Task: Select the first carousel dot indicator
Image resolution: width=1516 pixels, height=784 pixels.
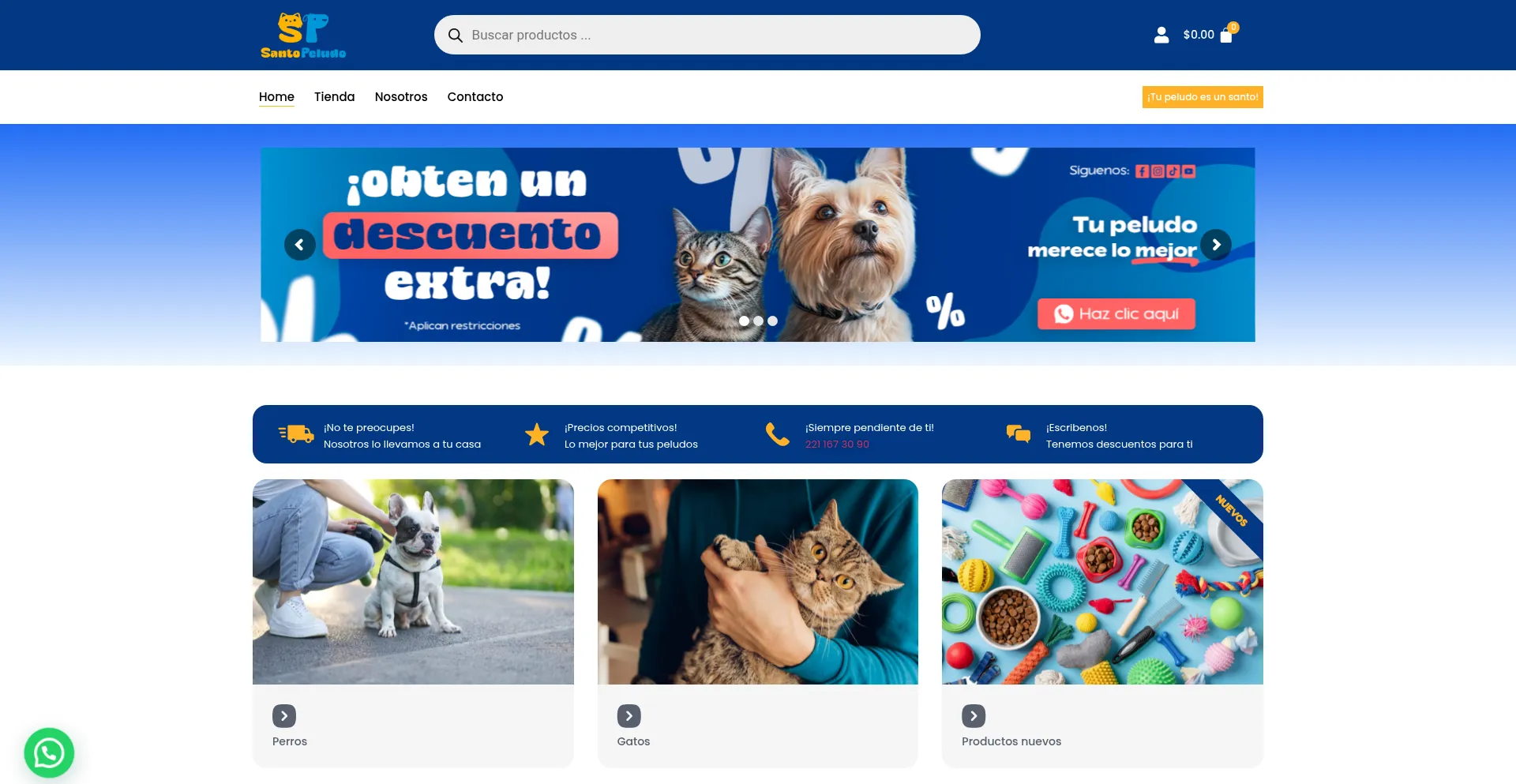Action: [744, 321]
